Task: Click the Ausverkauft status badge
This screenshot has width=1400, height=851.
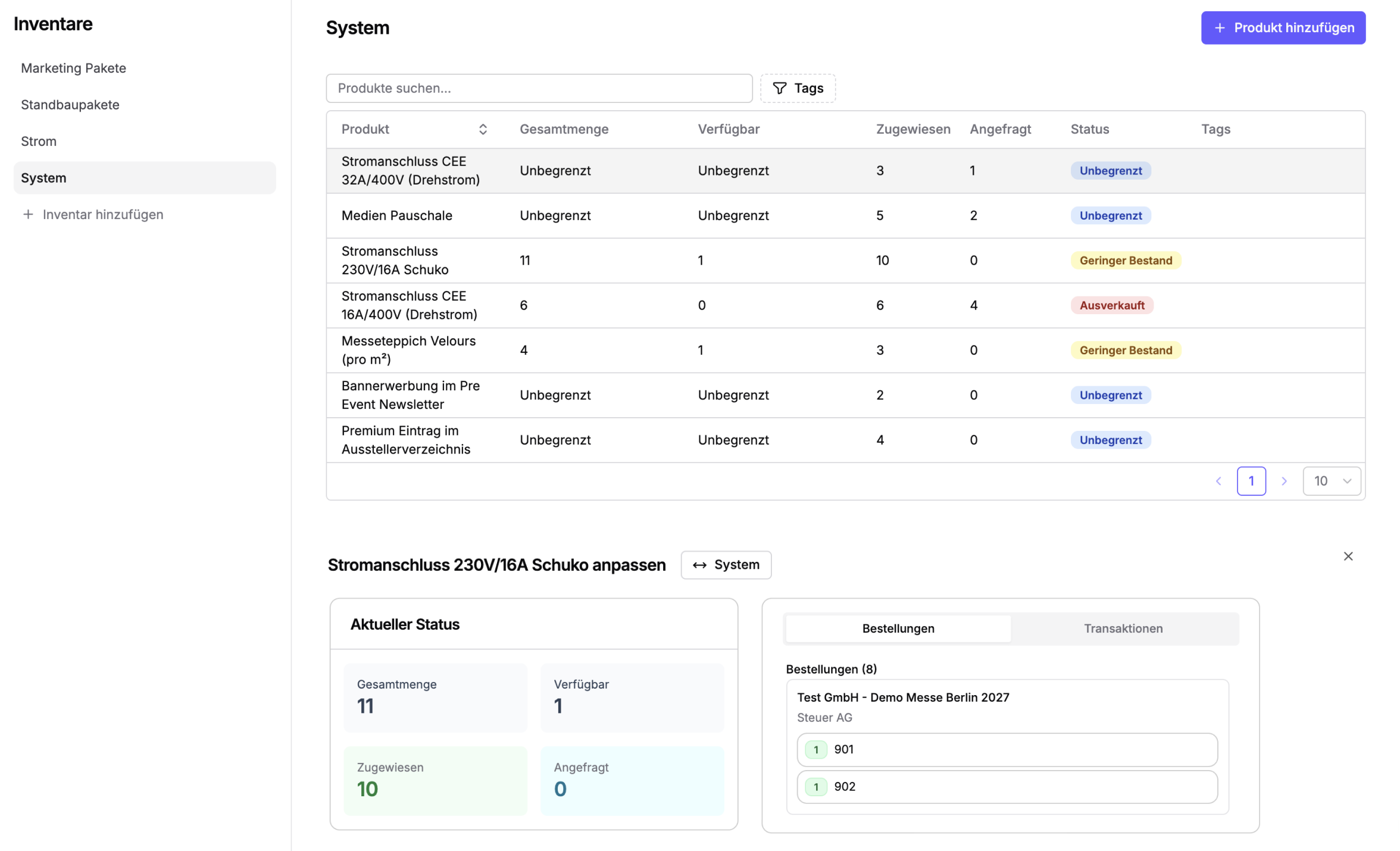Action: pos(1112,305)
